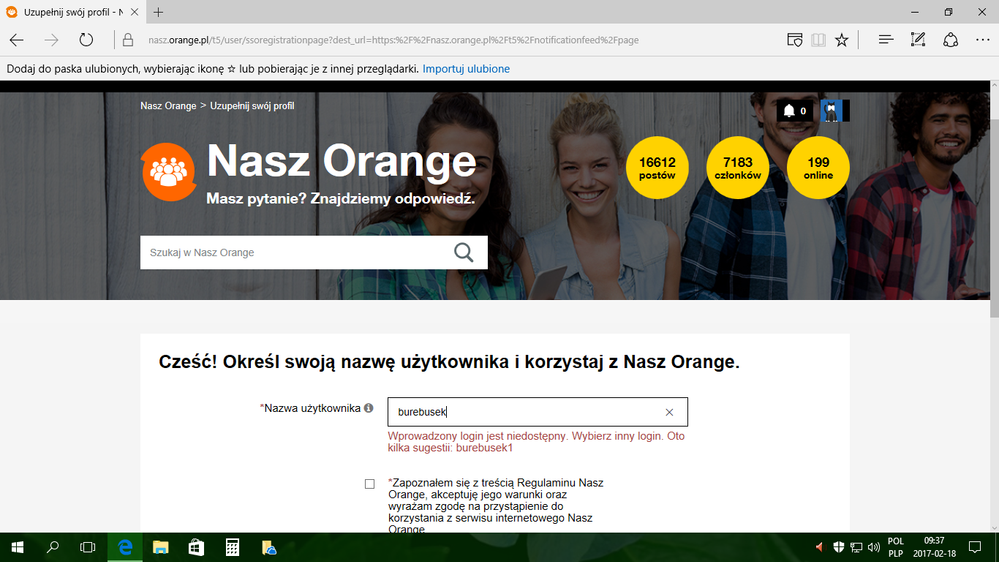The width and height of the screenshot is (999, 562).
Task: Clear the username field with X
Action: [x=669, y=412]
